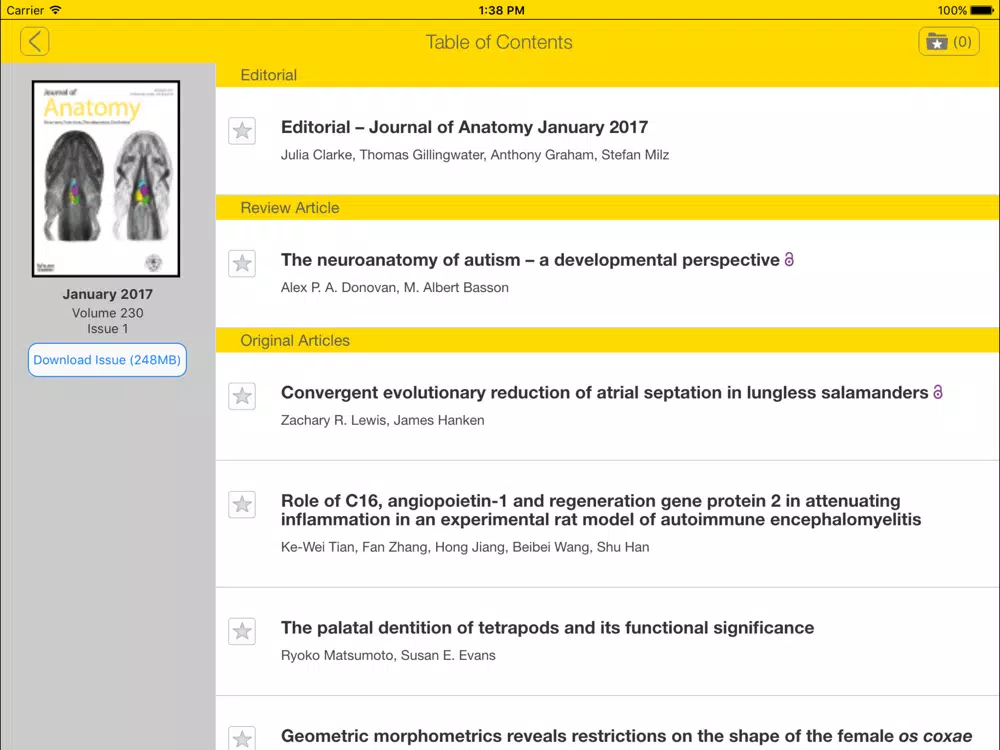This screenshot has height=750, width=1000.
Task: Star the Convergent evolutionary reduction article
Action: [x=242, y=396]
